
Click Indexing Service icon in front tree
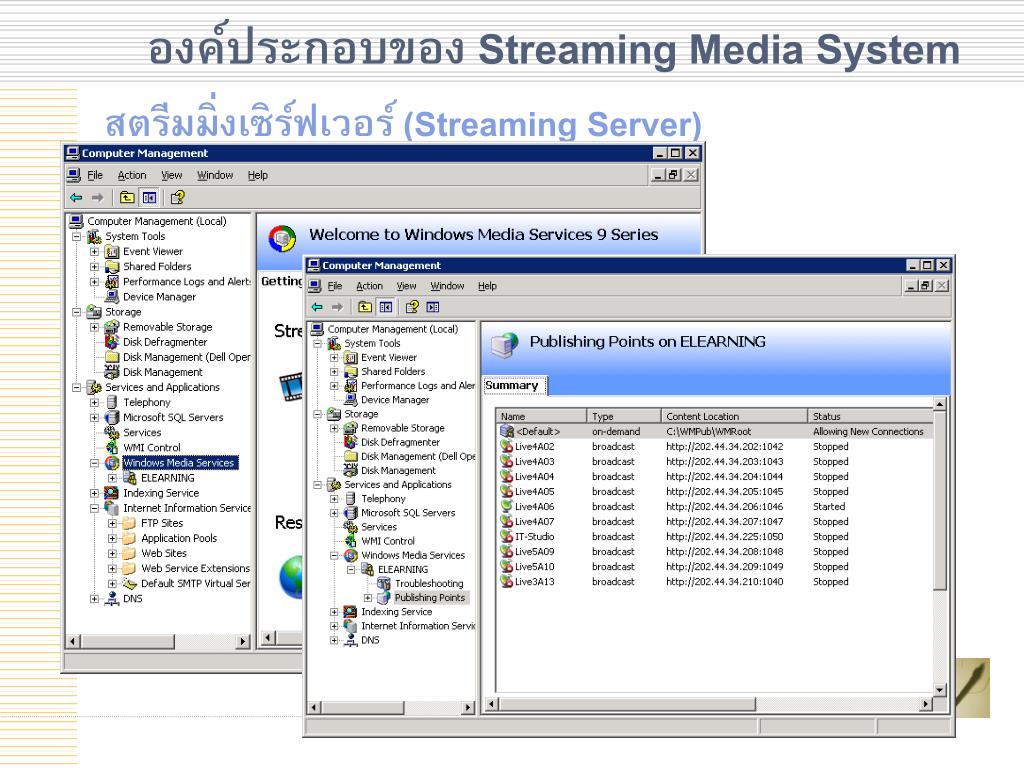point(351,612)
